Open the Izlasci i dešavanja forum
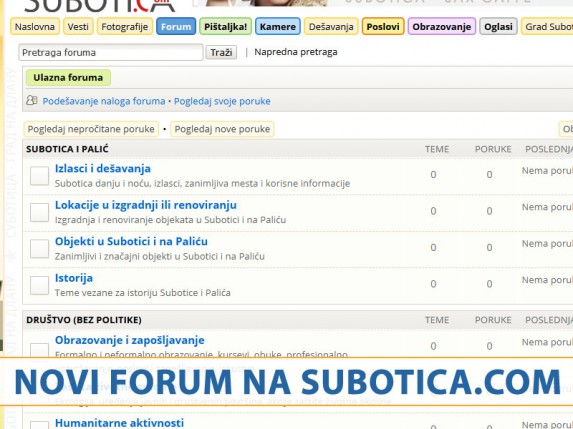 click(103, 168)
